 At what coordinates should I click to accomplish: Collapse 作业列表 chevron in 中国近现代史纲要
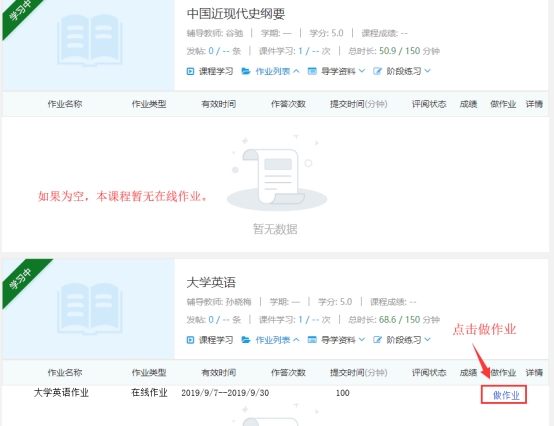[296, 71]
